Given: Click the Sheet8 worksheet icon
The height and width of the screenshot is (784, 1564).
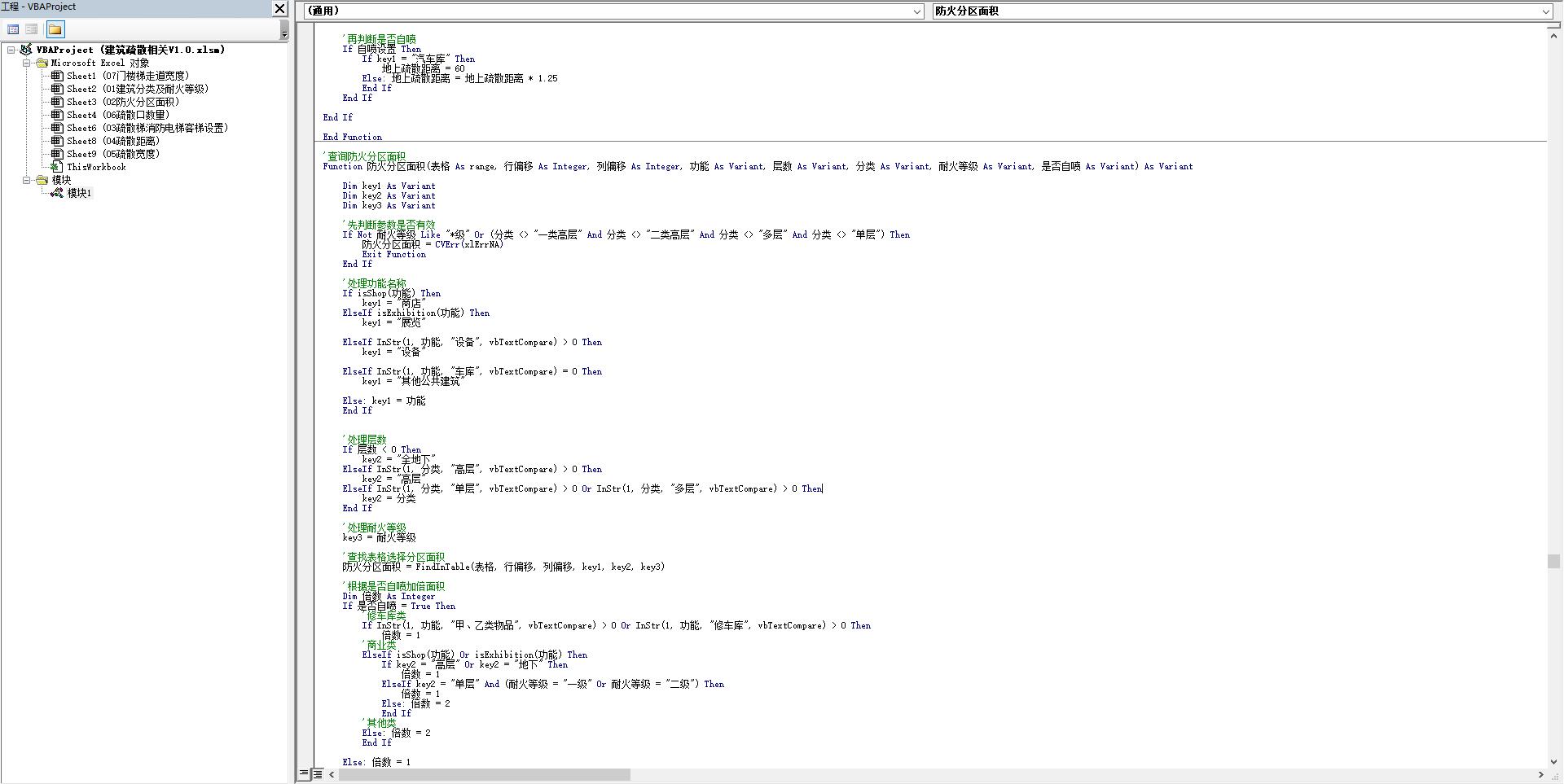Looking at the screenshot, I should point(57,141).
